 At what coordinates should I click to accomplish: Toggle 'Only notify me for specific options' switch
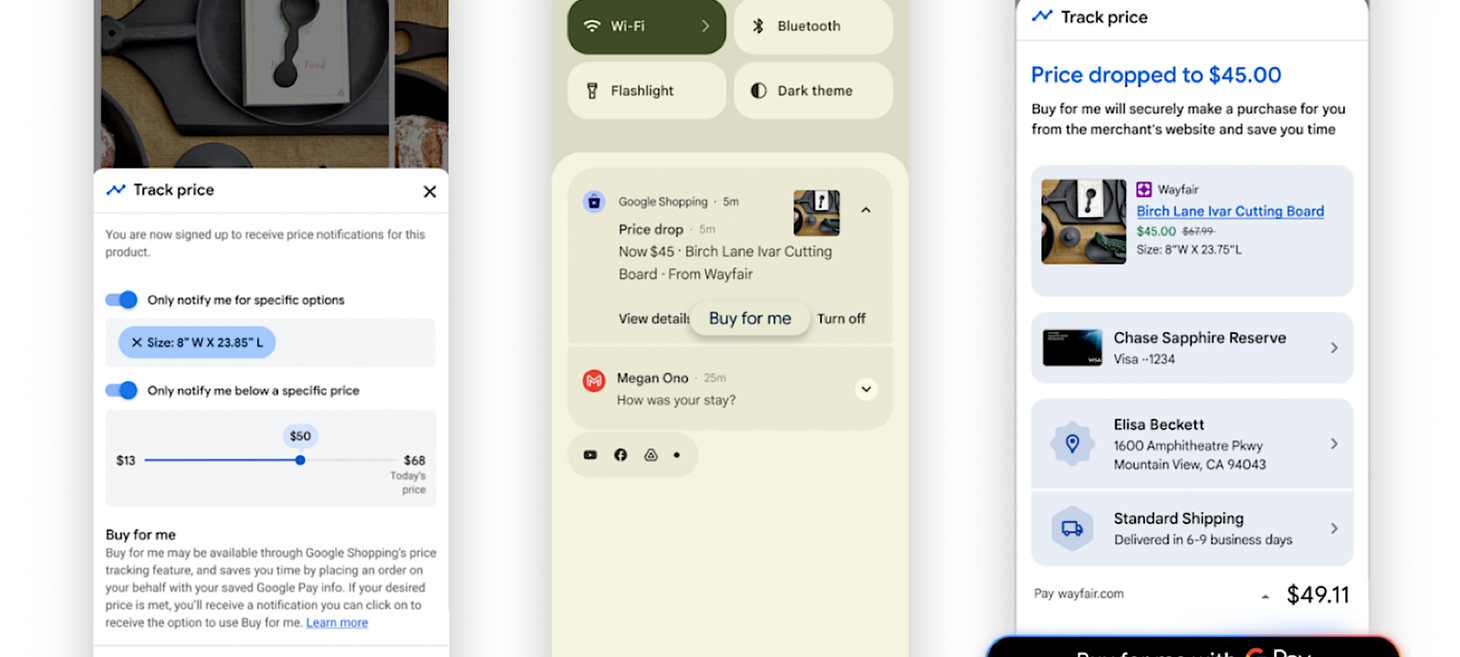point(122,300)
